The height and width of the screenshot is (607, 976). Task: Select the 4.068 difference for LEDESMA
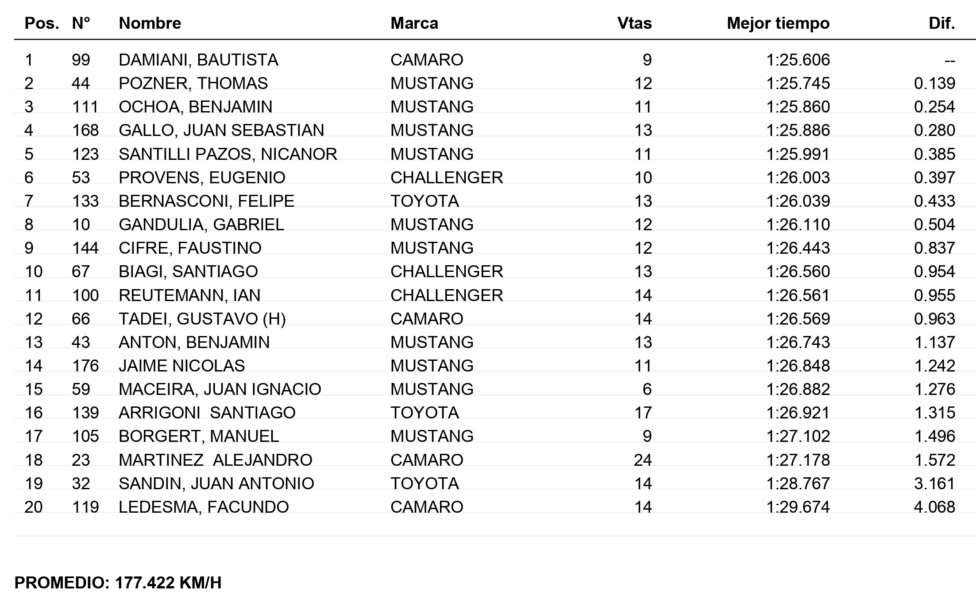point(934,507)
